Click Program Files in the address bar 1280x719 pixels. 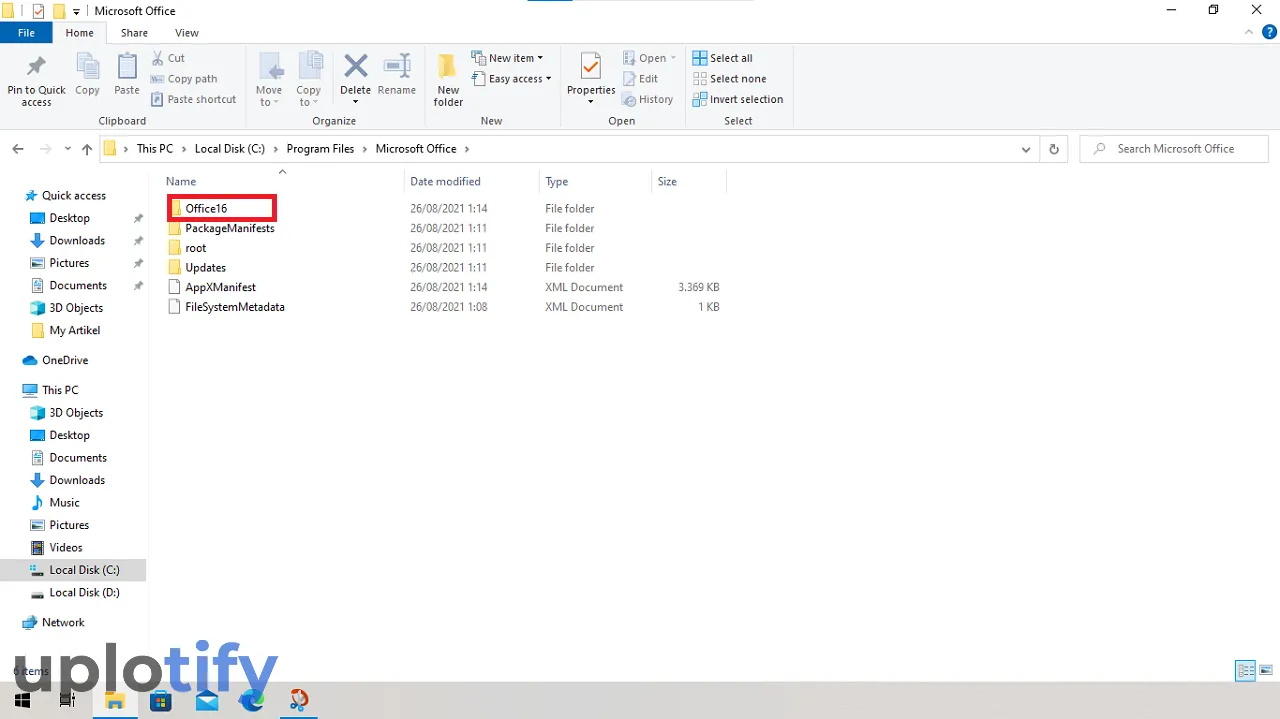(x=320, y=149)
